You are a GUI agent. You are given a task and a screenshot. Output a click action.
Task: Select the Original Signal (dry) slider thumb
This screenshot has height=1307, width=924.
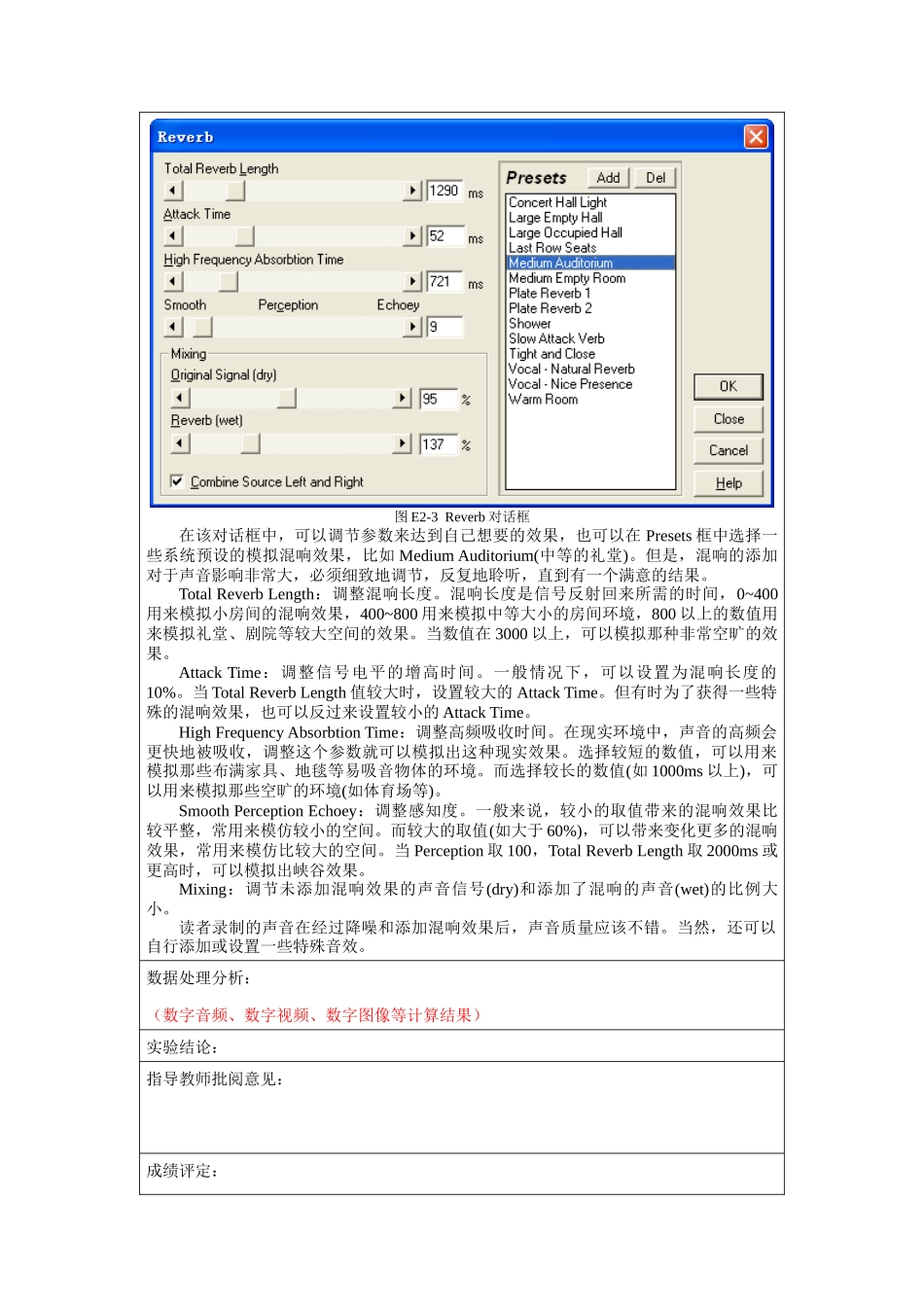click(x=287, y=399)
